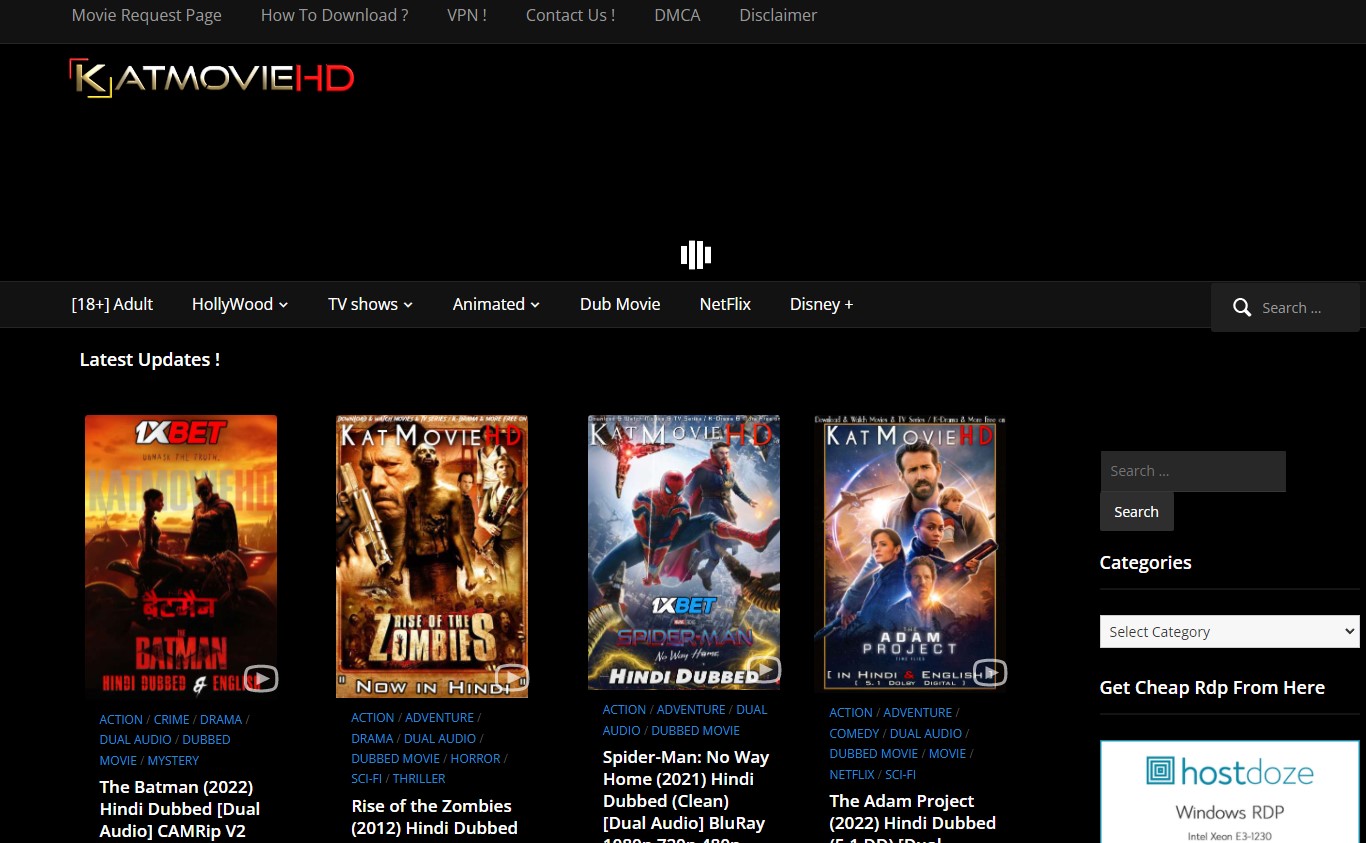Open the Select Category combo box
This screenshot has width=1366, height=843.
click(1229, 632)
